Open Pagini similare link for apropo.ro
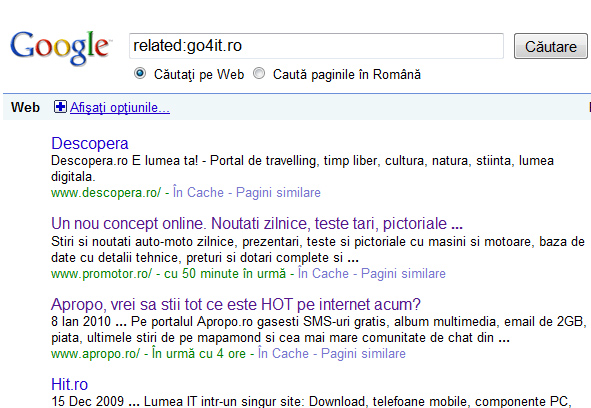Image resolution: width=591 pixels, height=408 pixels. click(363, 353)
